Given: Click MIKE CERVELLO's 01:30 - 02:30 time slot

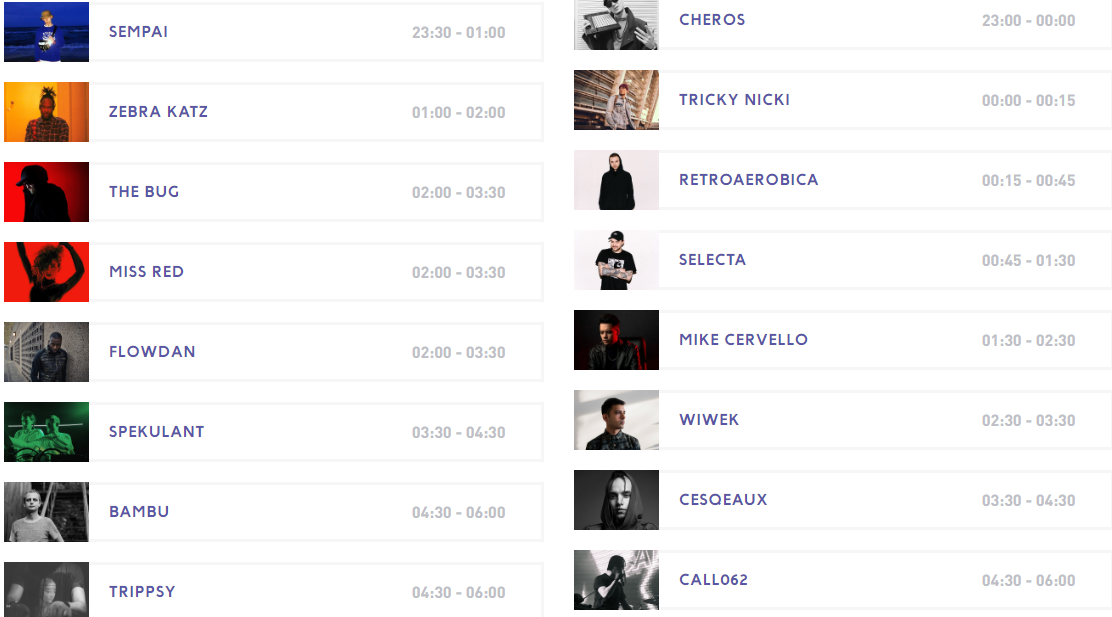Looking at the screenshot, I should (x=1028, y=341).
